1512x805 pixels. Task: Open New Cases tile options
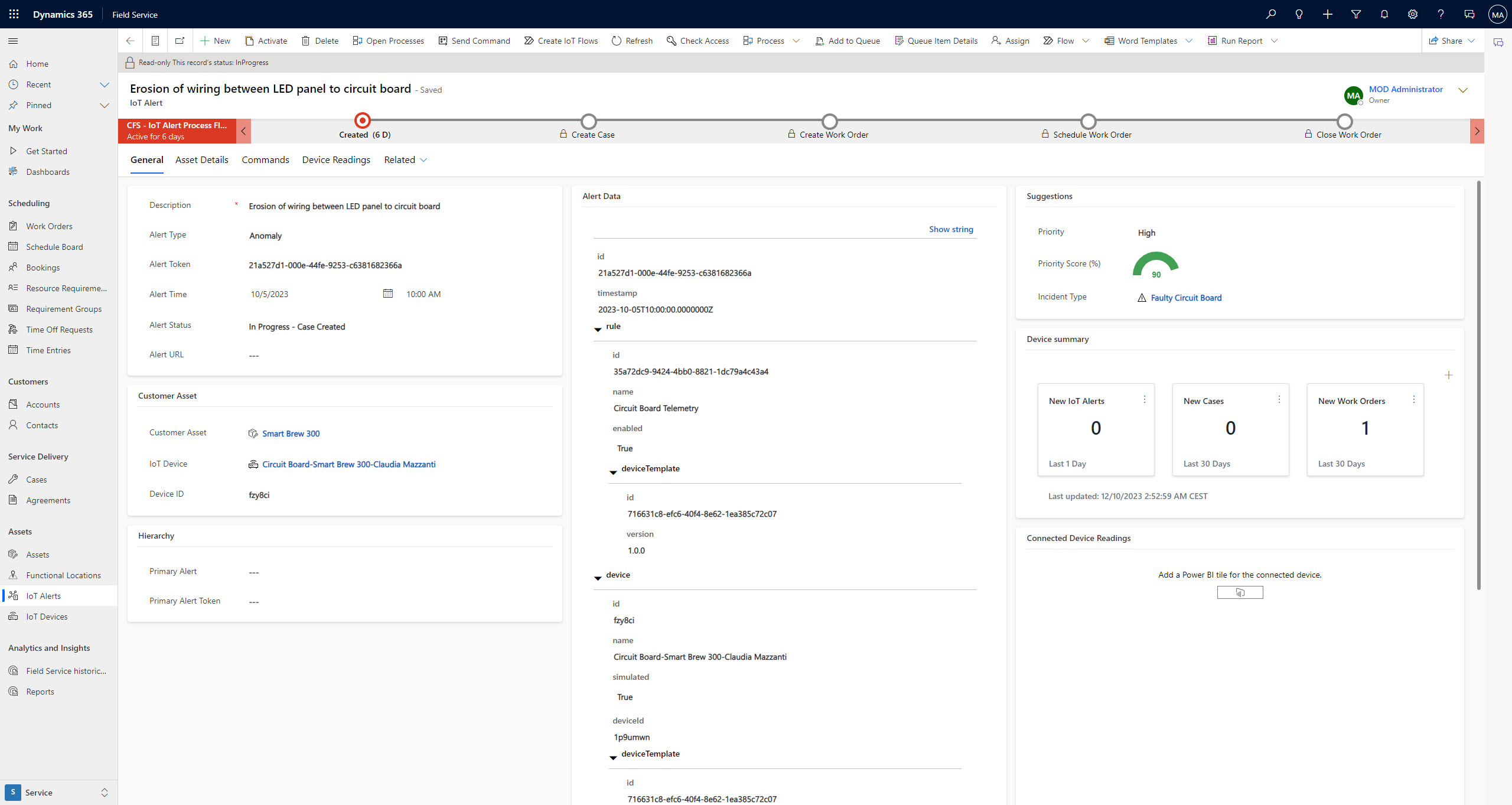[1279, 400]
